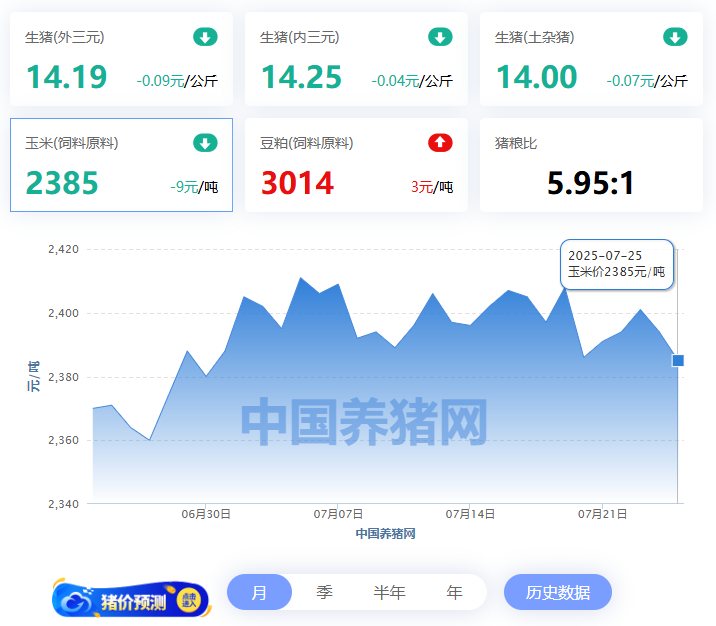Select the 玉米(饲料原料) title
Viewport: 716px width, 626px height.
tap(72, 143)
